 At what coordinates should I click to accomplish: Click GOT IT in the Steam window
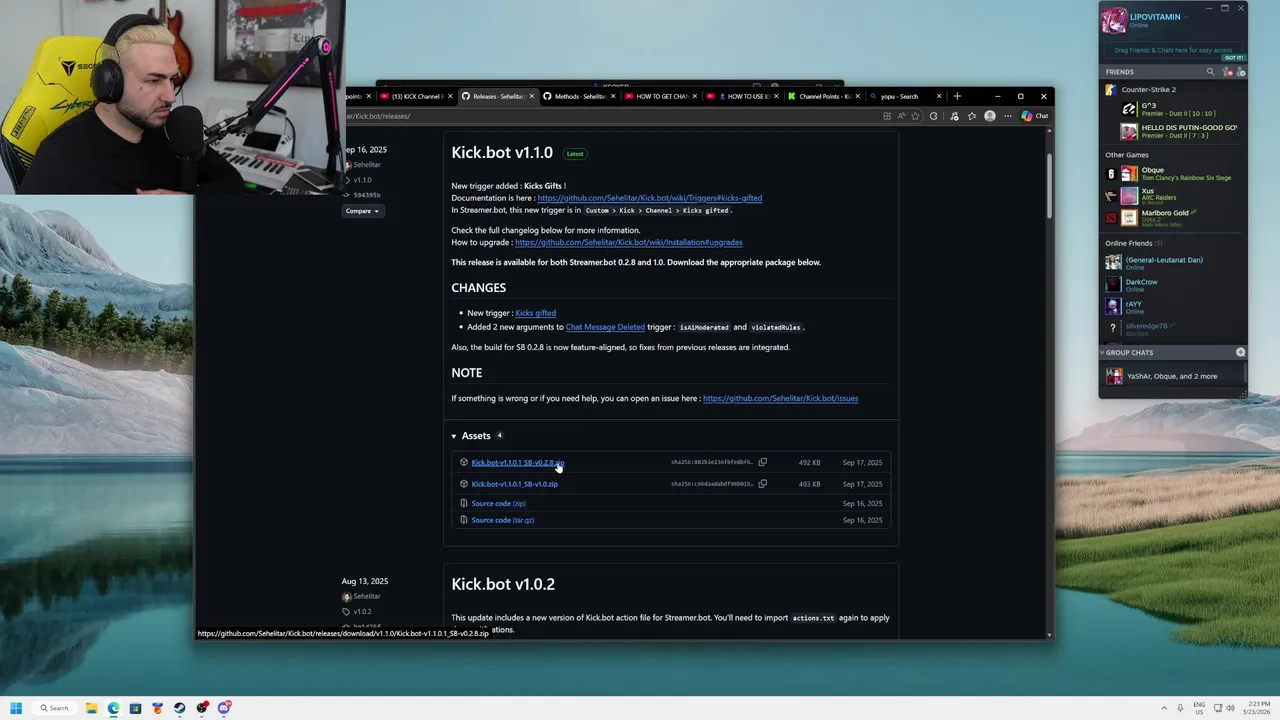(1233, 58)
